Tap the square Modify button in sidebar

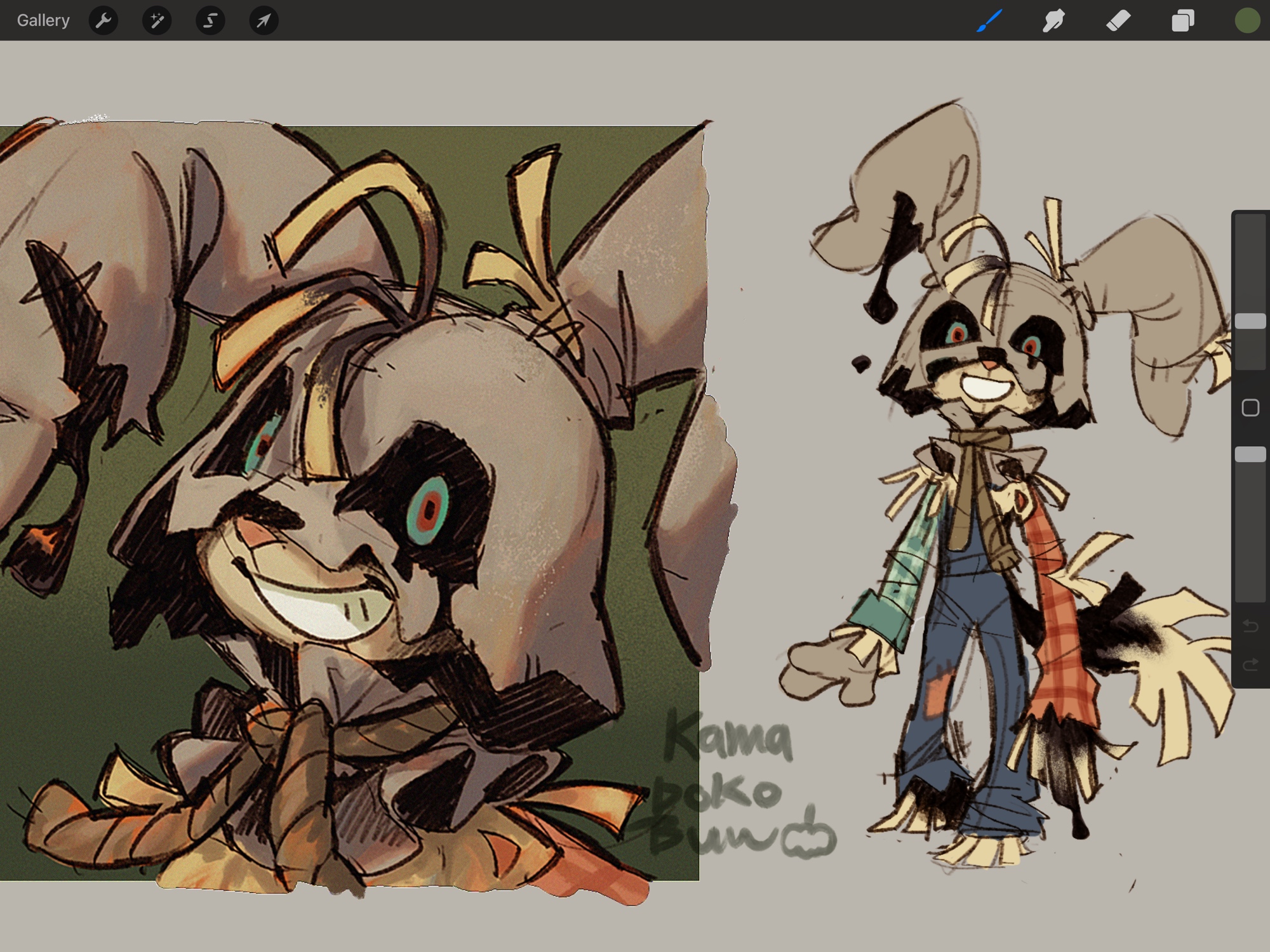[1250, 407]
